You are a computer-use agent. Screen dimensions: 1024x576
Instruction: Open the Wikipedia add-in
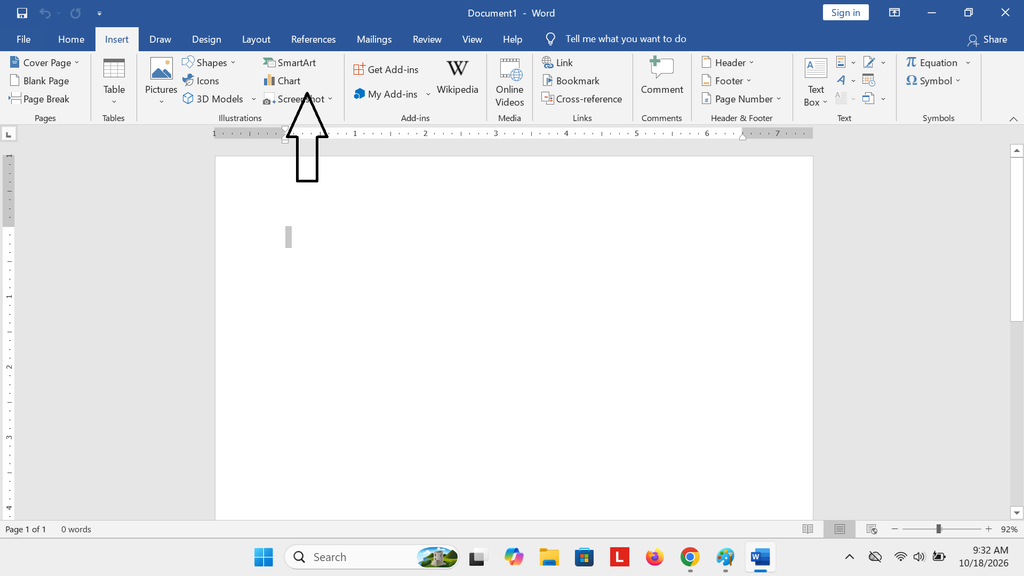point(457,77)
